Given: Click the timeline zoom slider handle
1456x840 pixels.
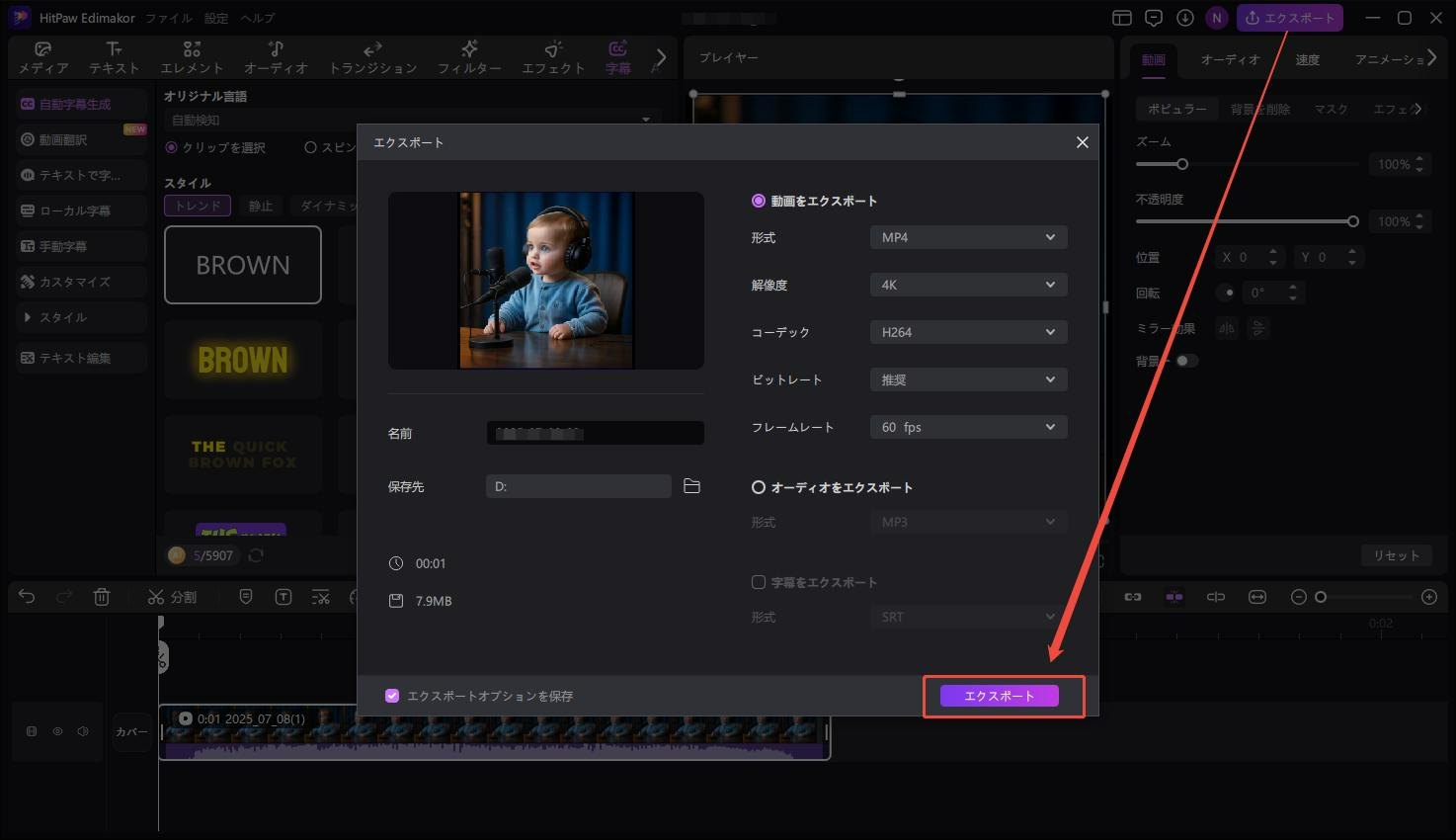Looking at the screenshot, I should 1321,597.
